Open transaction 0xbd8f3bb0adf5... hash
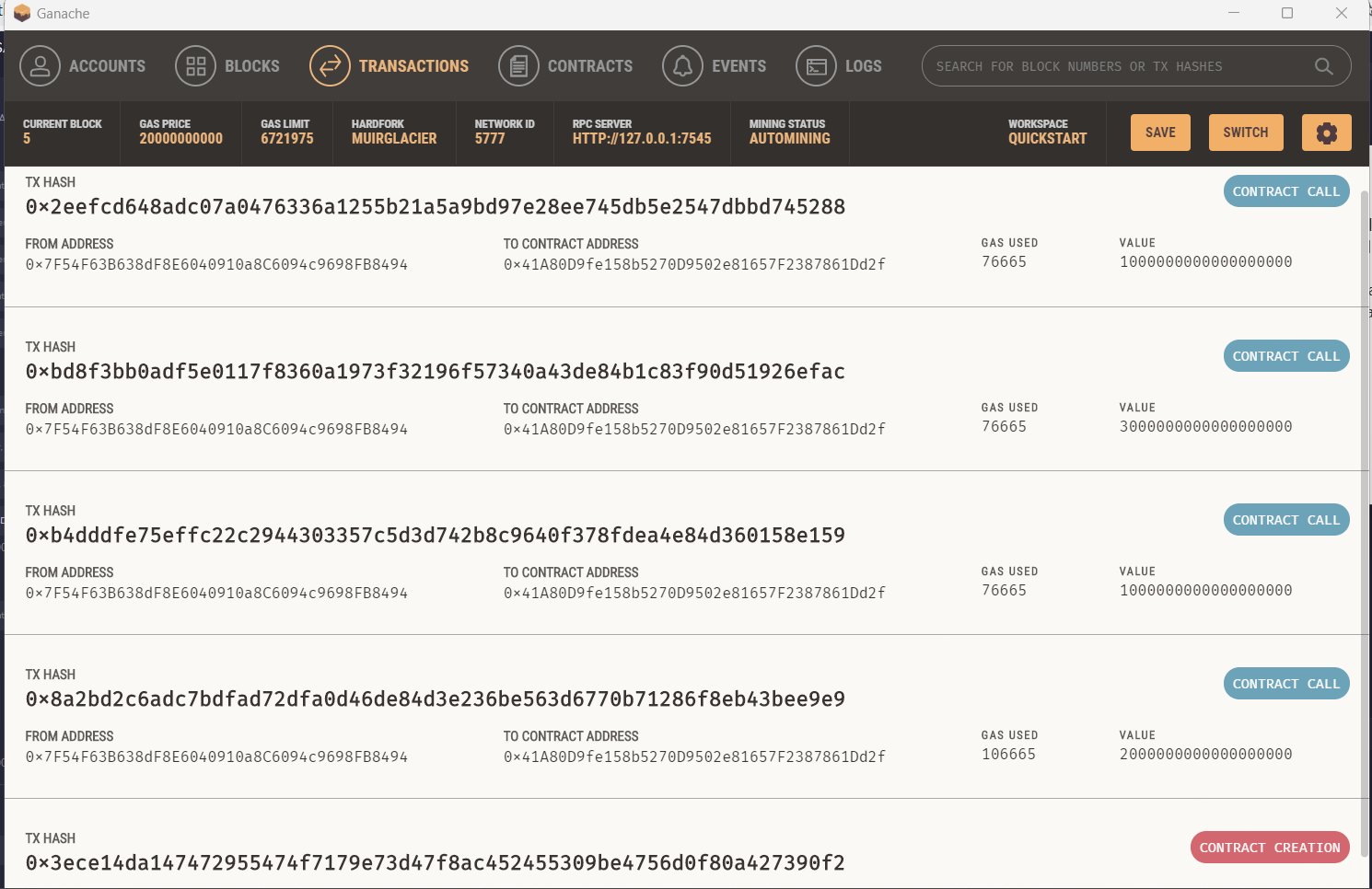 [x=436, y=372]
